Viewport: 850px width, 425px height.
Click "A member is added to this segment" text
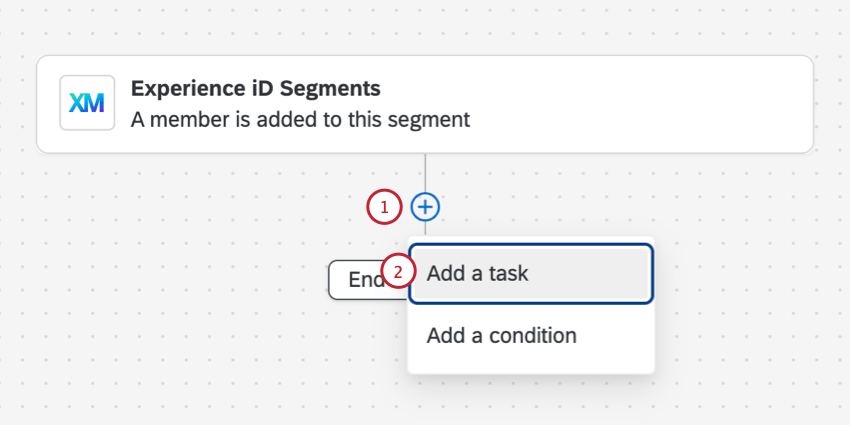pyautogui.click(x=300, y=120)
